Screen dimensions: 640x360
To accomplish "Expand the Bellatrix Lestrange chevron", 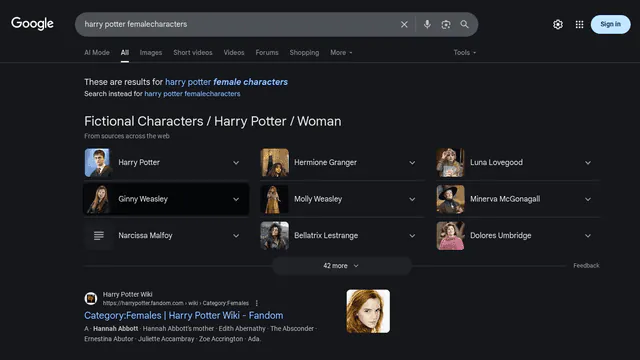I will [412, 236].
